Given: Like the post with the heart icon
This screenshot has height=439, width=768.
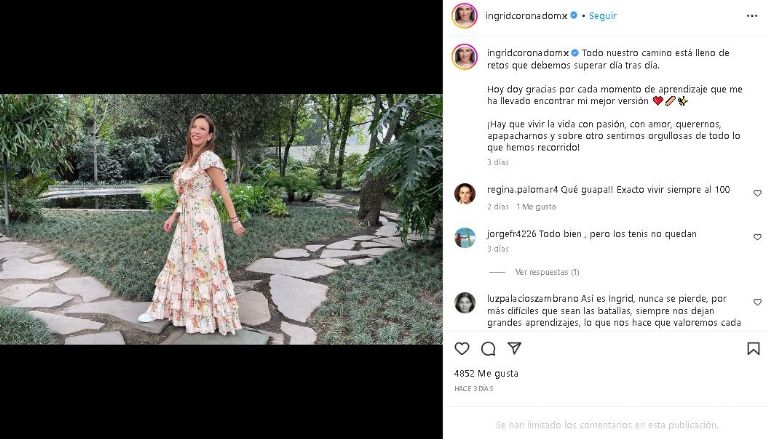Looking at the screenshot, I should click(462, 349).
